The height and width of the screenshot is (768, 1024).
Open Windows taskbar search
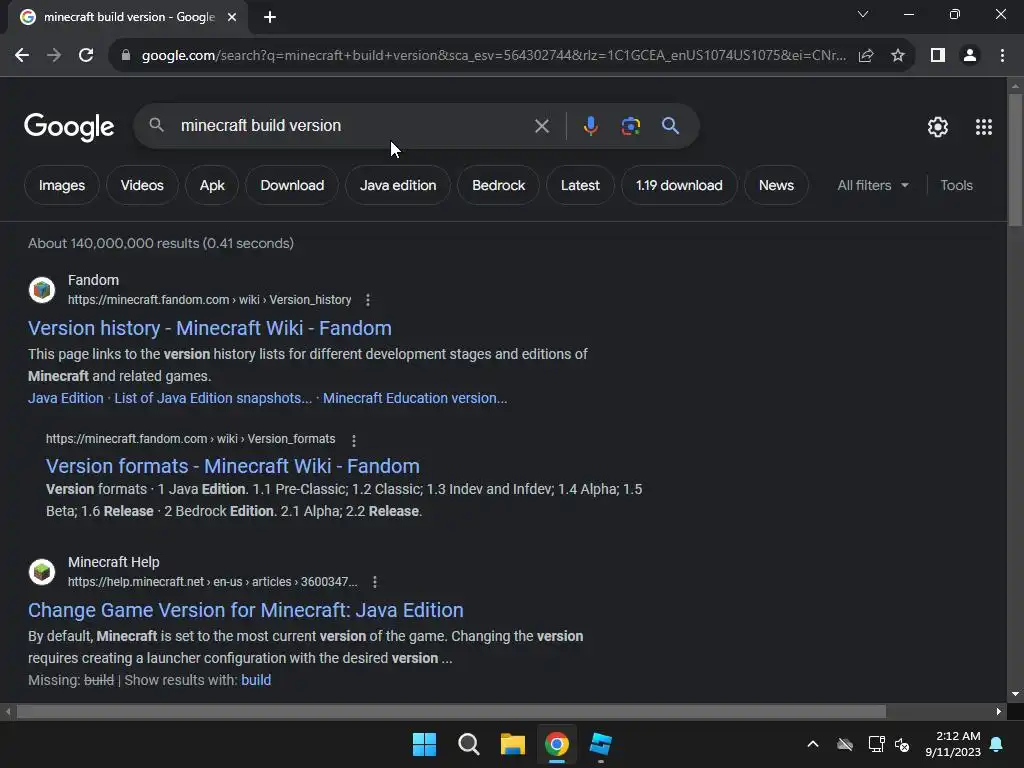point(469,744)
